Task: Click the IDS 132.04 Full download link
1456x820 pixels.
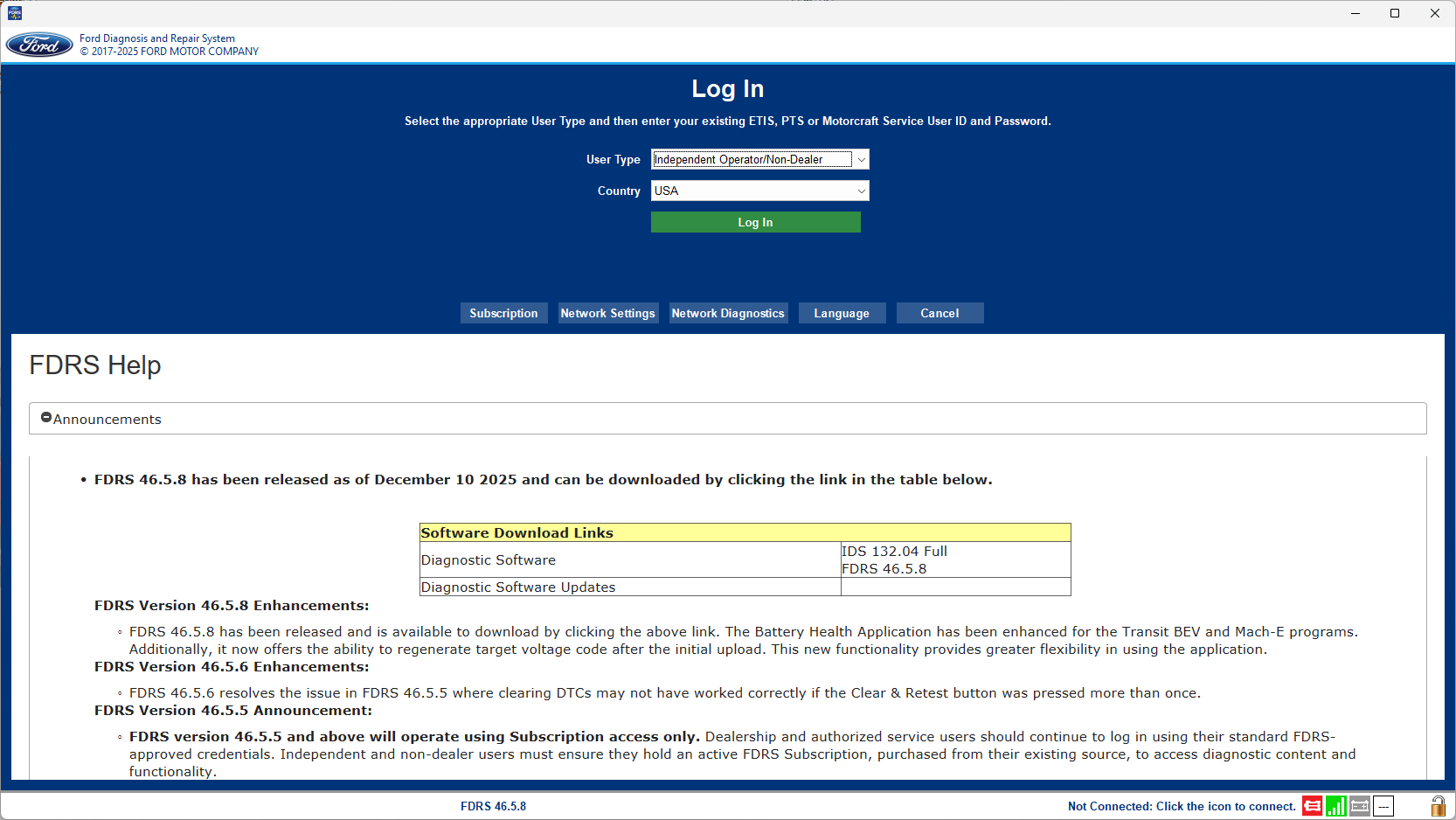Action: [894, 552]
